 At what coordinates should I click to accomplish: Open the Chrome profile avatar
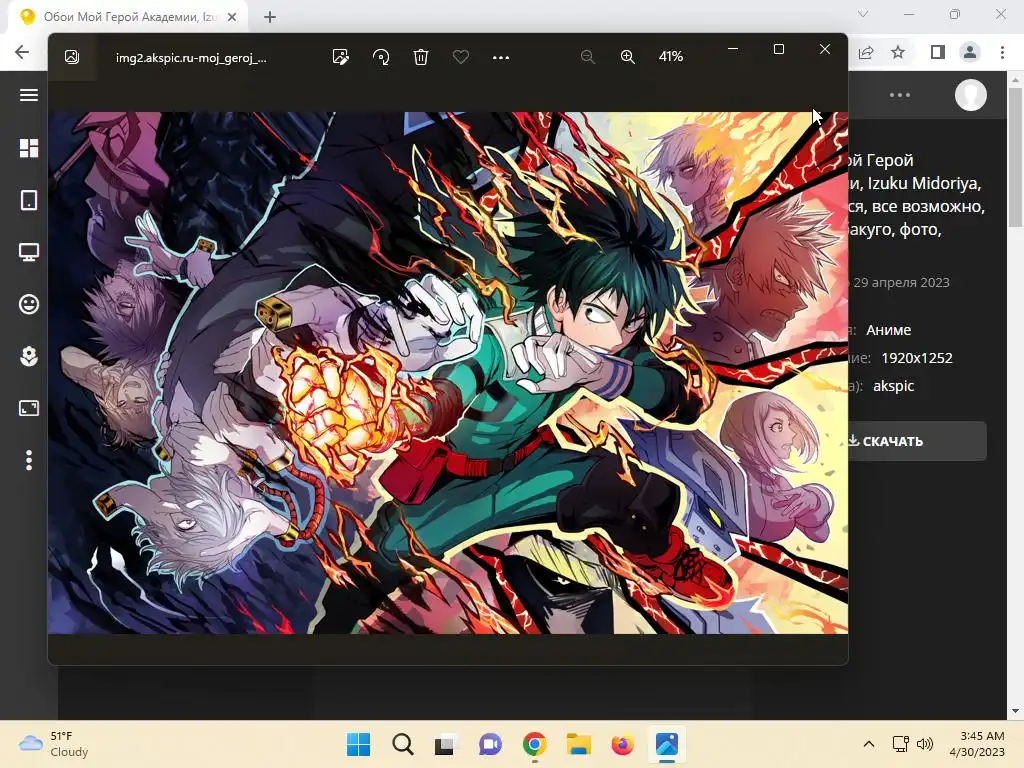tap(970, 52)
